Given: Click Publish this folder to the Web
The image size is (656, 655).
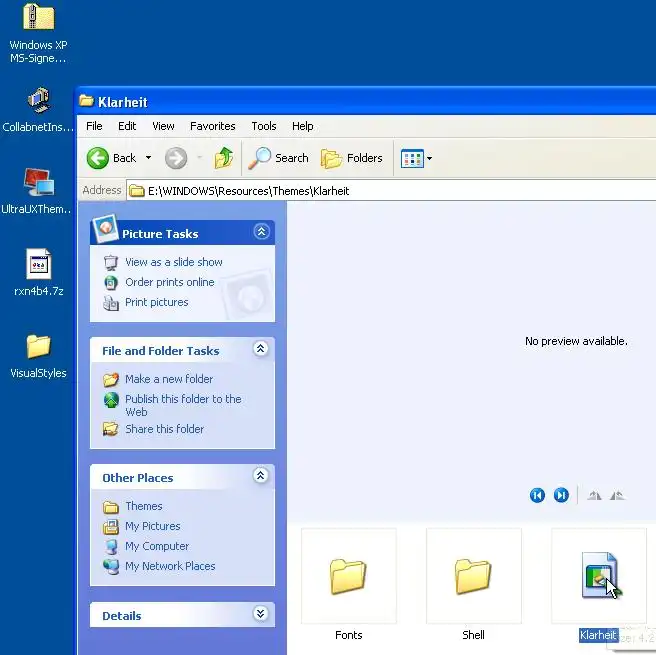Looking at the screenshot, I should point(183,405).
